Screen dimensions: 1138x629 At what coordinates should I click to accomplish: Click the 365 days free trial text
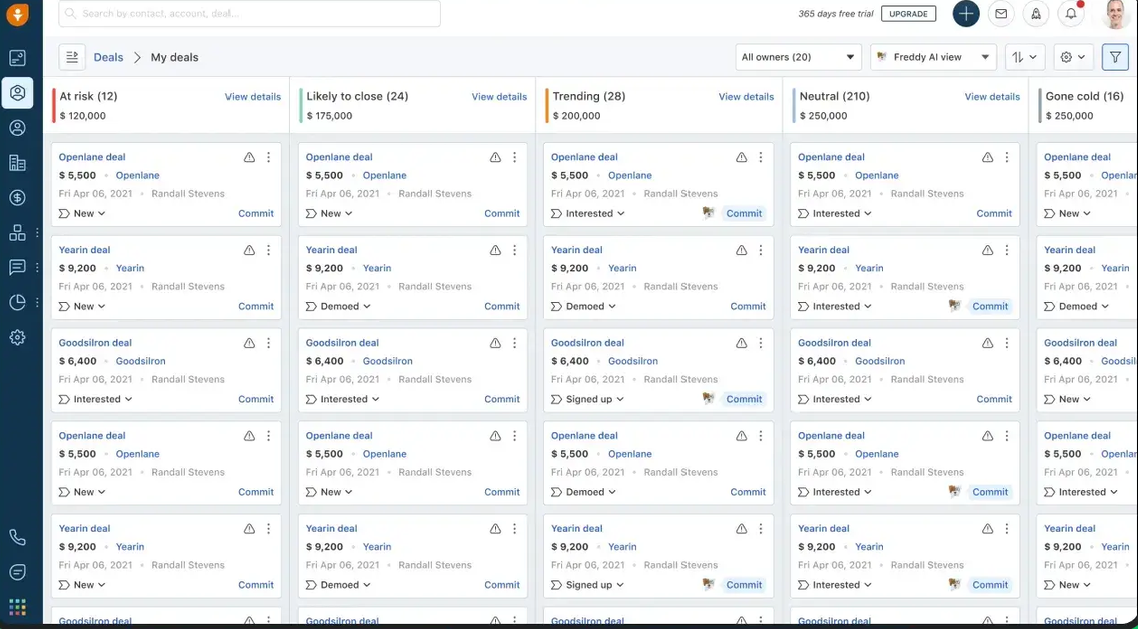point(835,14)
